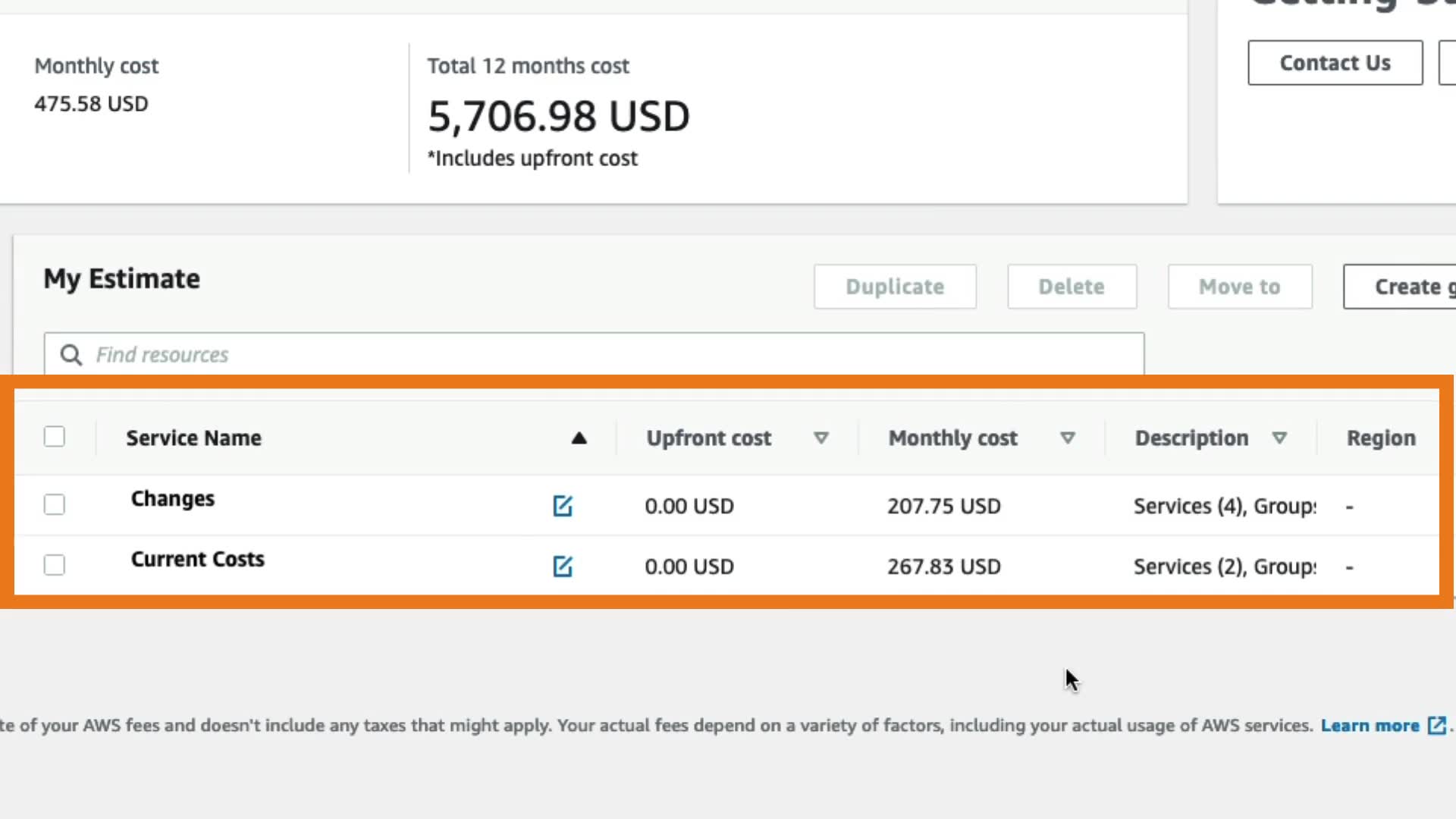Open the Learn more link
This screenshot has width=1456, height=819.
(x=1370, y=726)
